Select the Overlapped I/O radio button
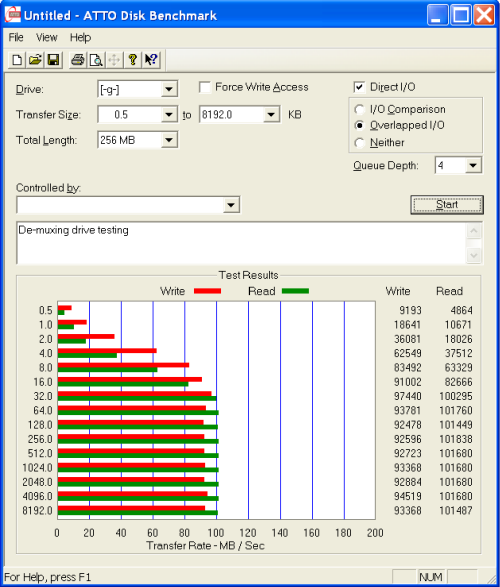Screen dimensions: 500x587 [x=360, y=125]
